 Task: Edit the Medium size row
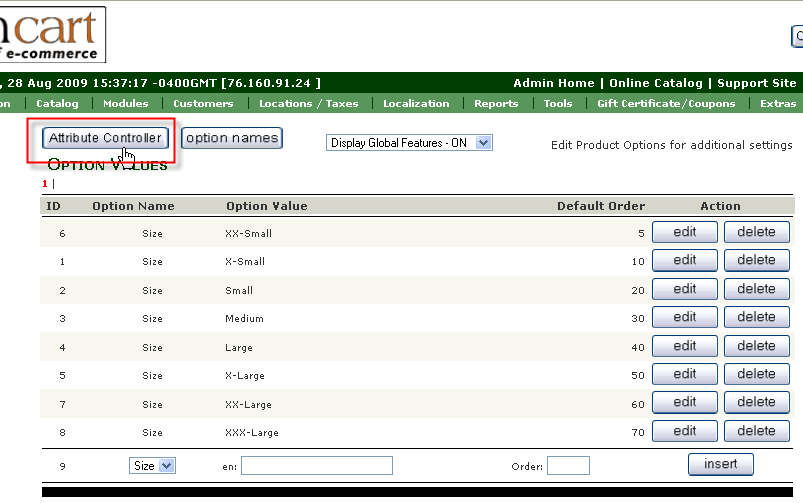[x=684, y=318]
